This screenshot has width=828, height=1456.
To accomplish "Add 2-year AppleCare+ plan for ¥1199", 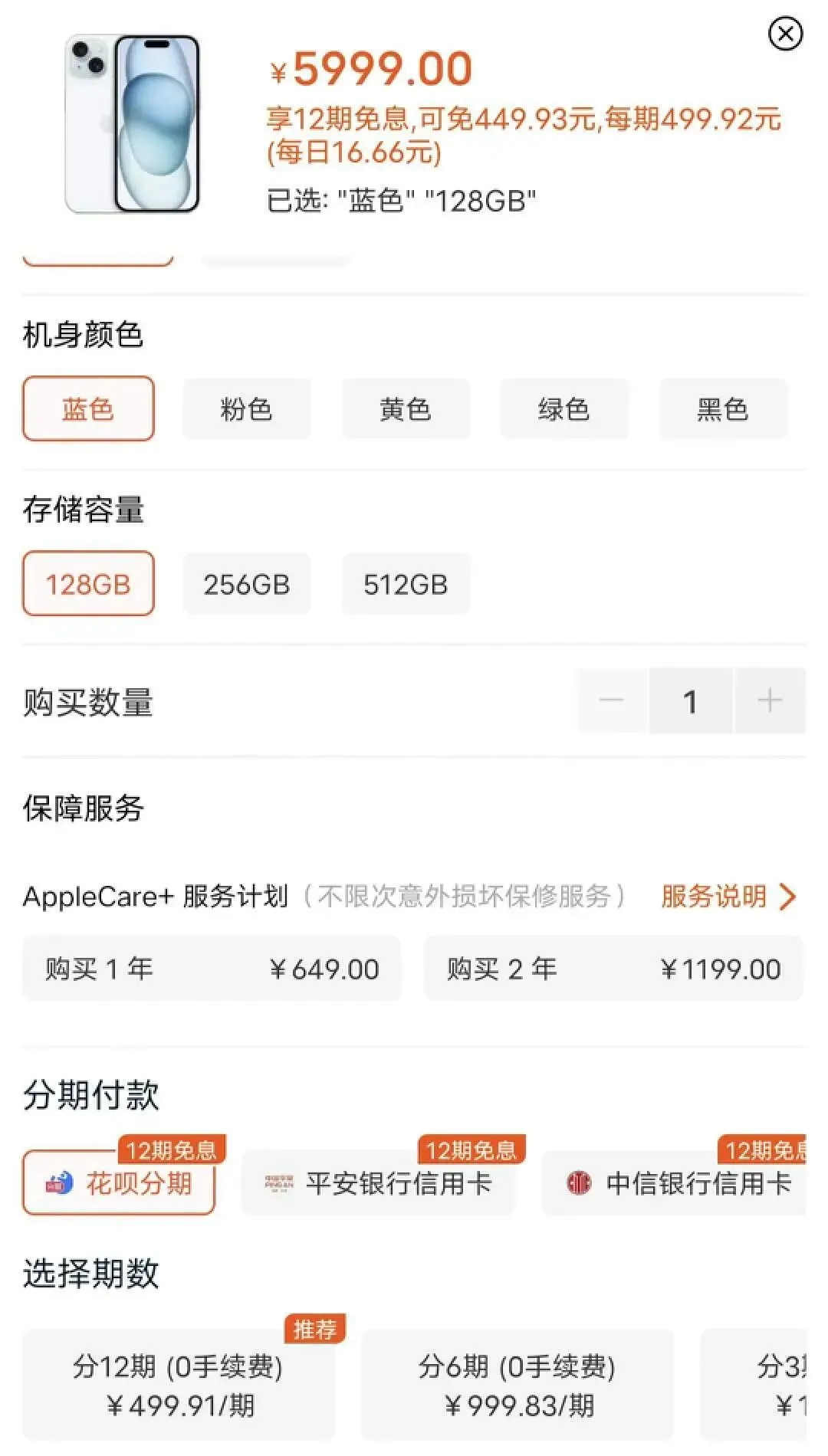I will tap(613, 969).
